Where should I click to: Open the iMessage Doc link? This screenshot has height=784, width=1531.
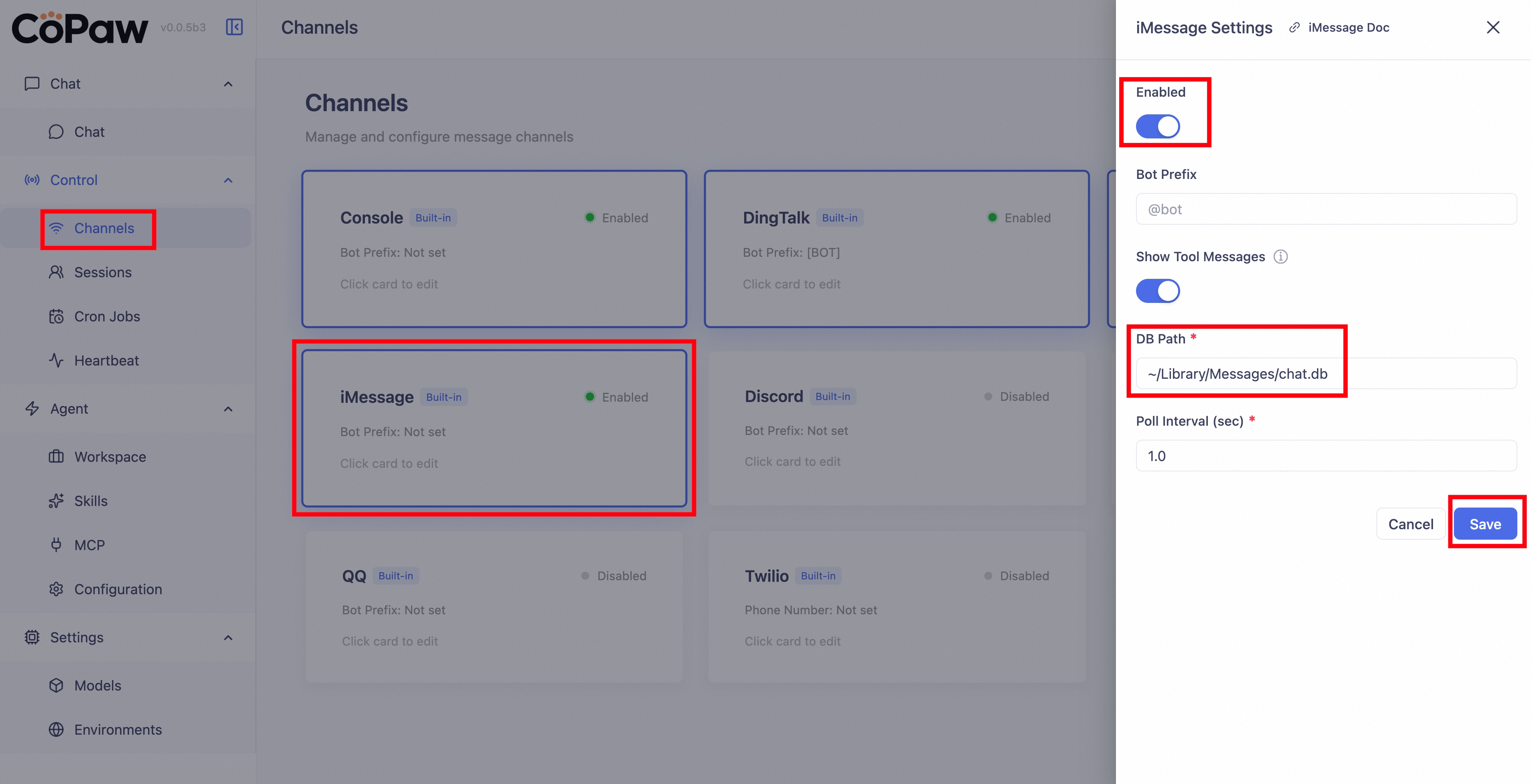pos(1347,27)
